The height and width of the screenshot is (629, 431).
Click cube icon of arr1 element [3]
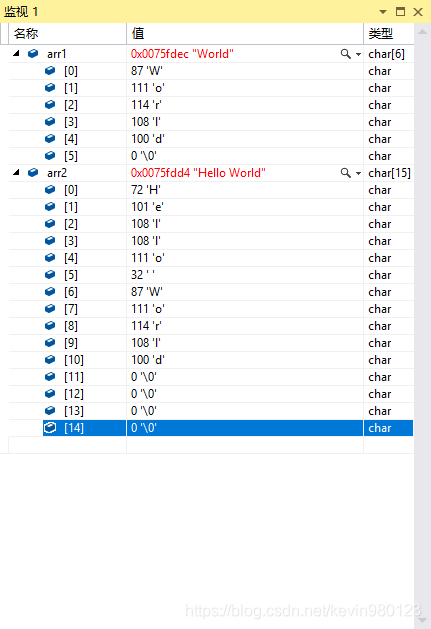tap(50, 122)
